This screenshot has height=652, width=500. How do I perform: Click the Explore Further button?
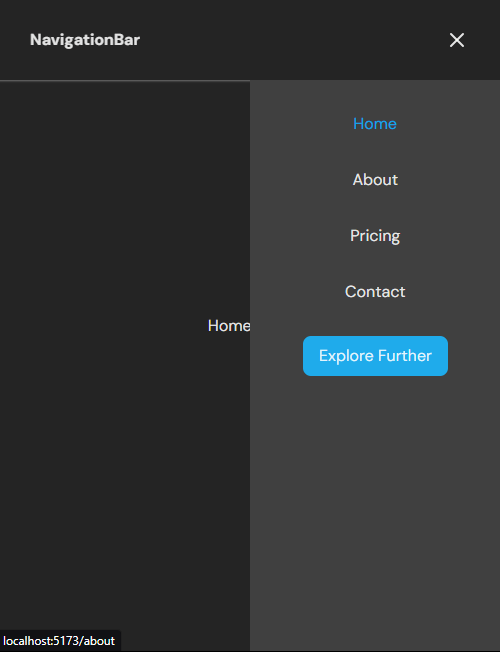pos(375,356)
